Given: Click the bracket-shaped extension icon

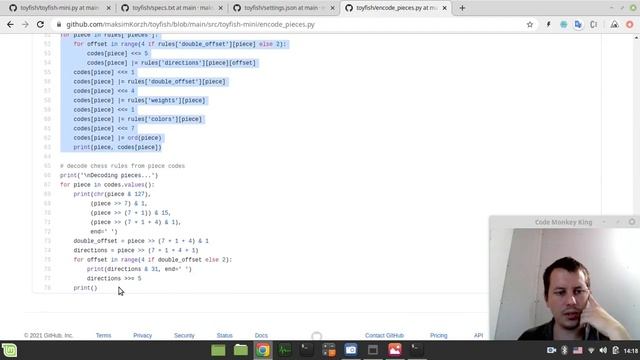Looking at the screenshot, I should click(593, 24).
